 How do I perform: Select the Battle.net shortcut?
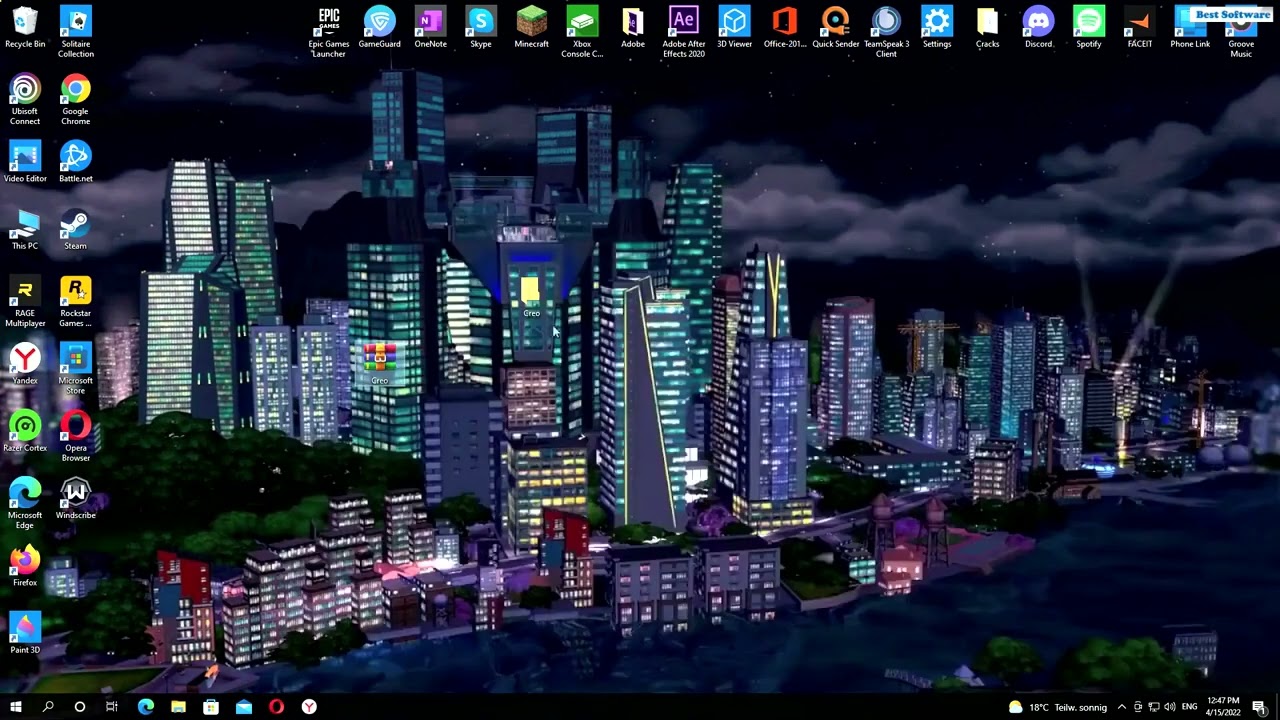[x=76, y=162]
